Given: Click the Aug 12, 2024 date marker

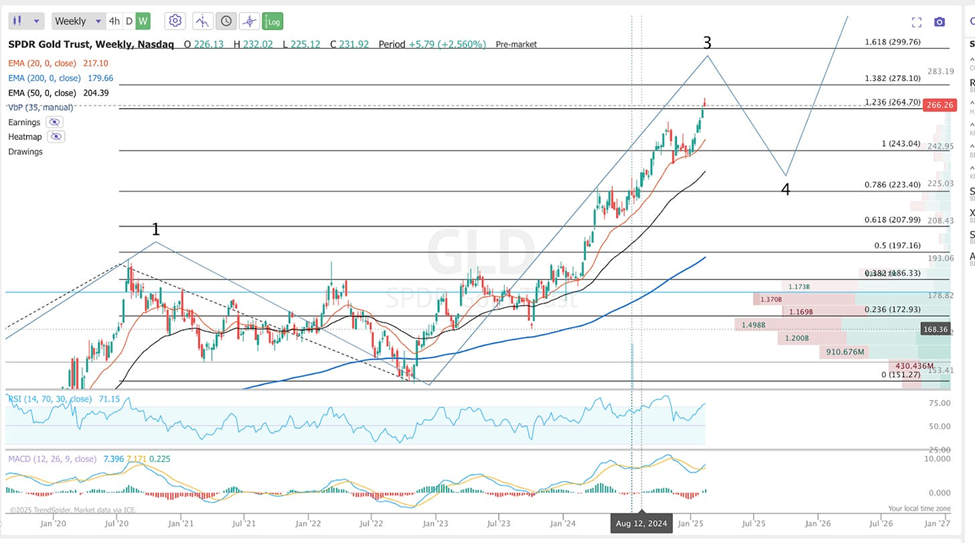Looking at the screenshot, I should [x=641, y=524].
